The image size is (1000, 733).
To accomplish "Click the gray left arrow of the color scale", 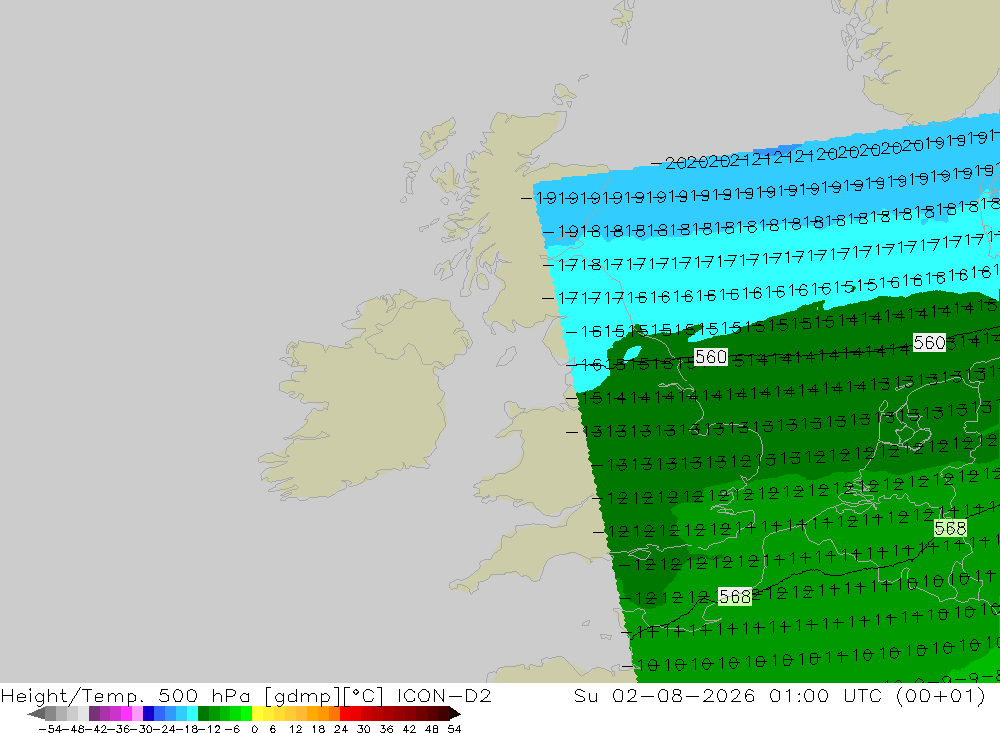I will pos(36,713).
